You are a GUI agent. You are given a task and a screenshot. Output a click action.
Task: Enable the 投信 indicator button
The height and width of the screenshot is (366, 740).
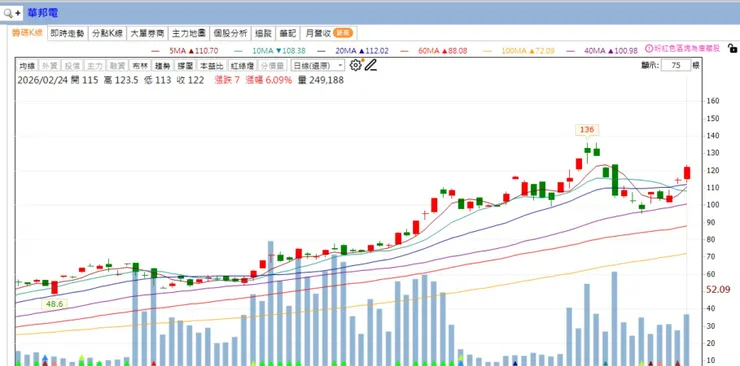coord(72,66)
